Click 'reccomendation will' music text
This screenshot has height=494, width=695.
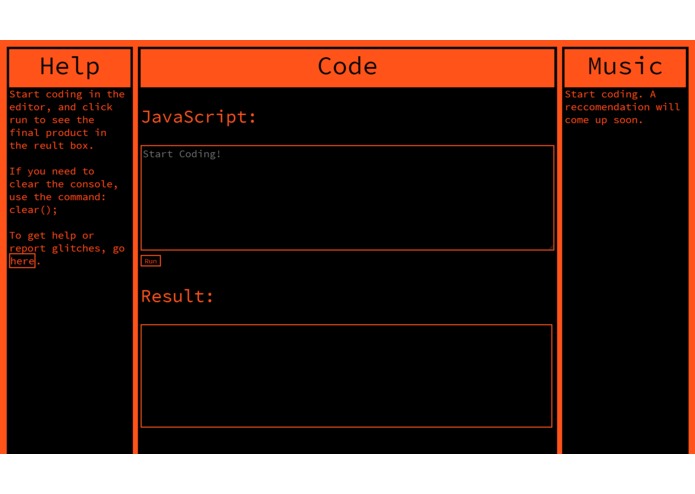point(622,107)
